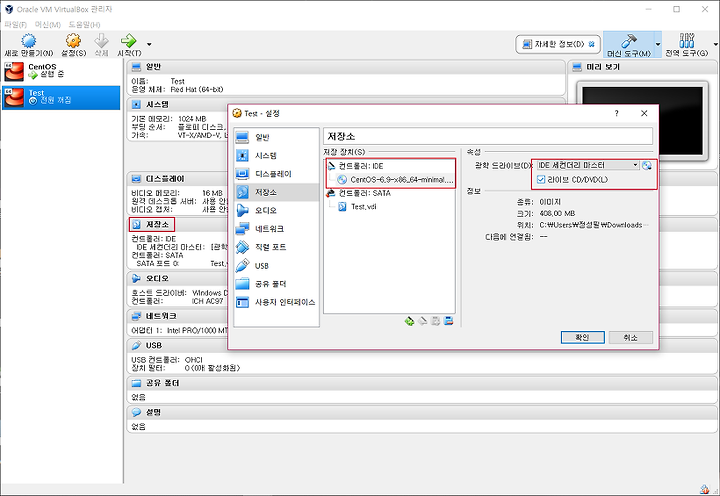
Task: Open the 머신(M) menu
Action: pyautogui.click(x=48, y=24)
